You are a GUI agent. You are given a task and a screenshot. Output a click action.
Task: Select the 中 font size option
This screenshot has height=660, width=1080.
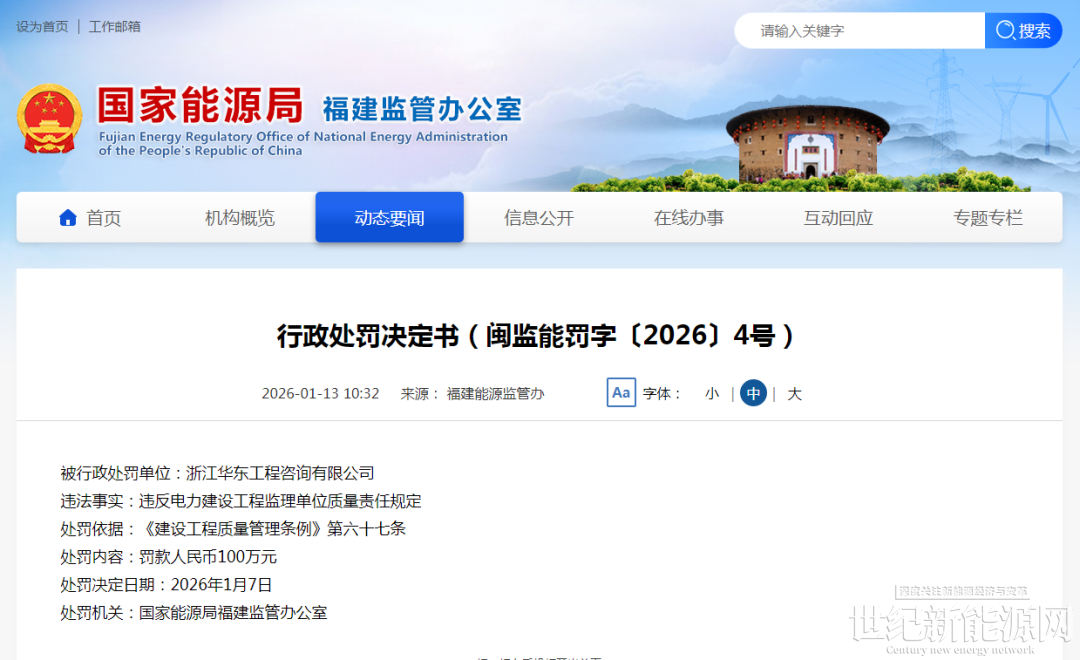(753, 394)
